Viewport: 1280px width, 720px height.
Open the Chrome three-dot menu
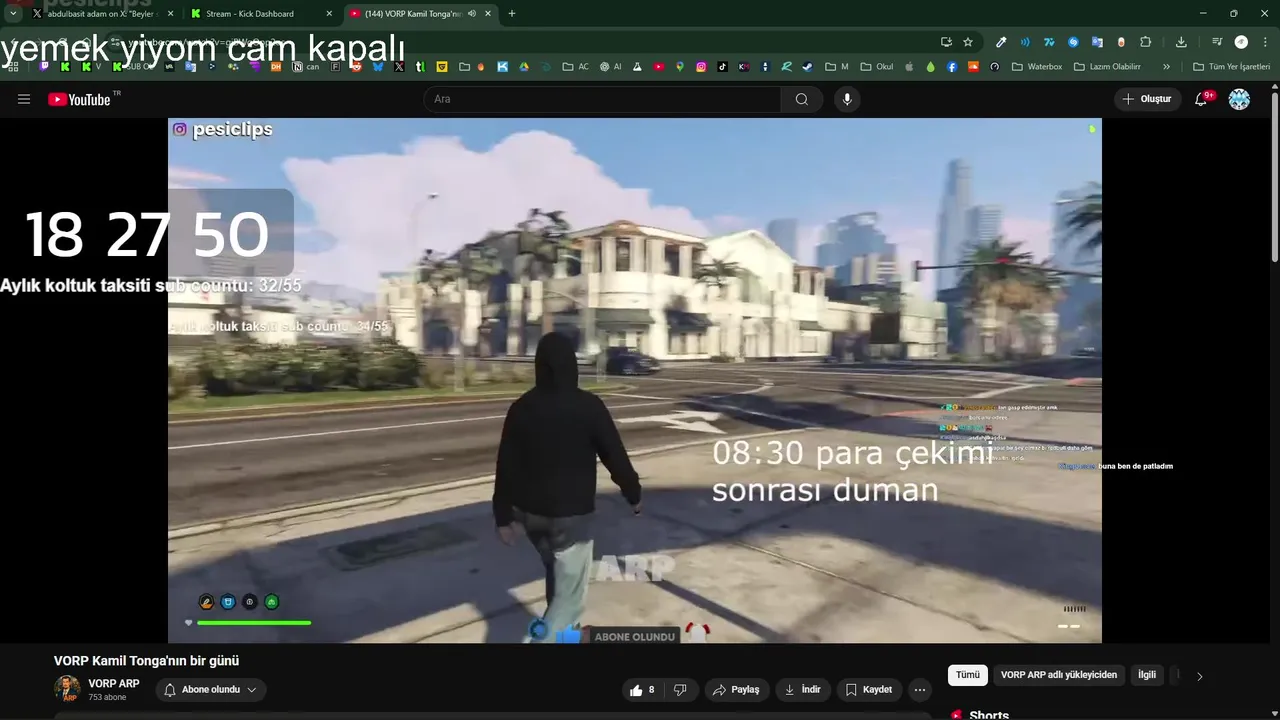[1265, 42]
